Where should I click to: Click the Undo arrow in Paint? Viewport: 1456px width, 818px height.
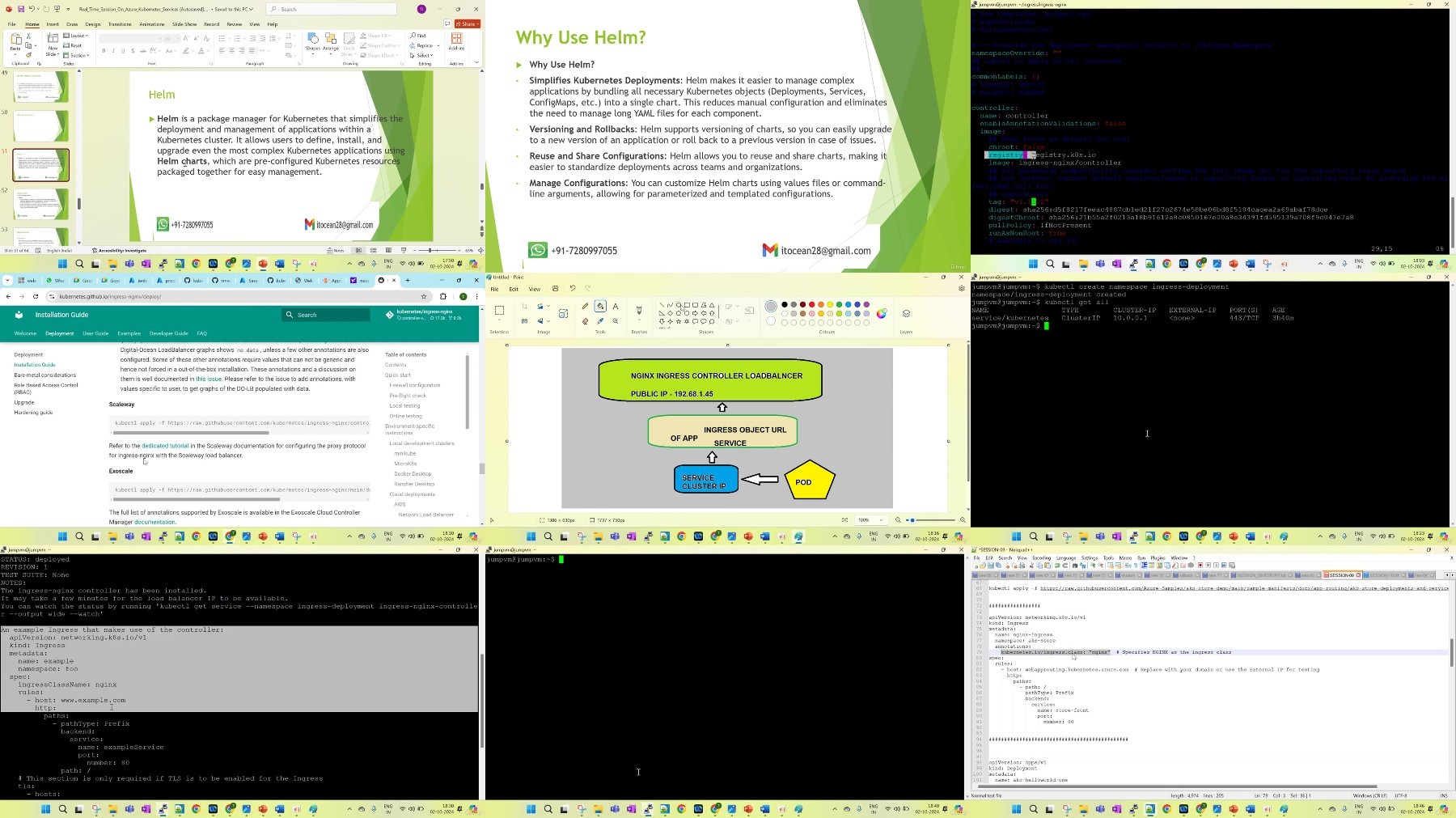tap(573, 289)
